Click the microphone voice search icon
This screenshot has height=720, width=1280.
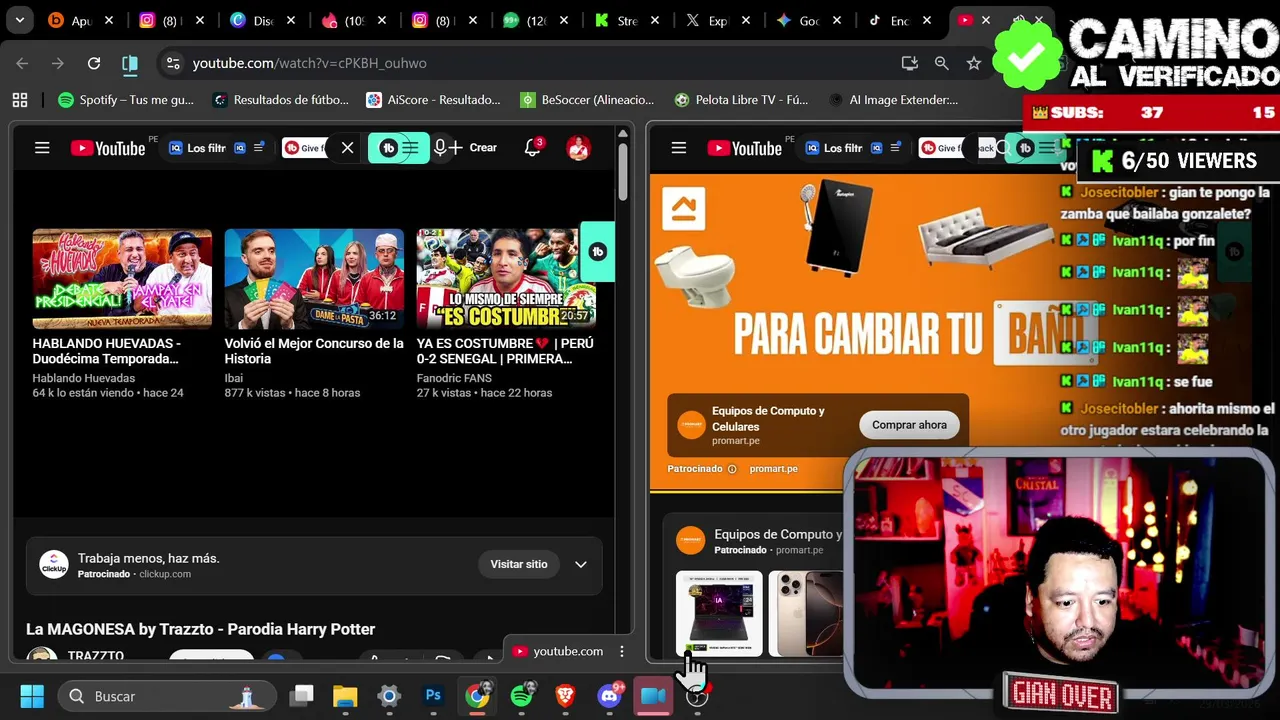coord(440,148)
